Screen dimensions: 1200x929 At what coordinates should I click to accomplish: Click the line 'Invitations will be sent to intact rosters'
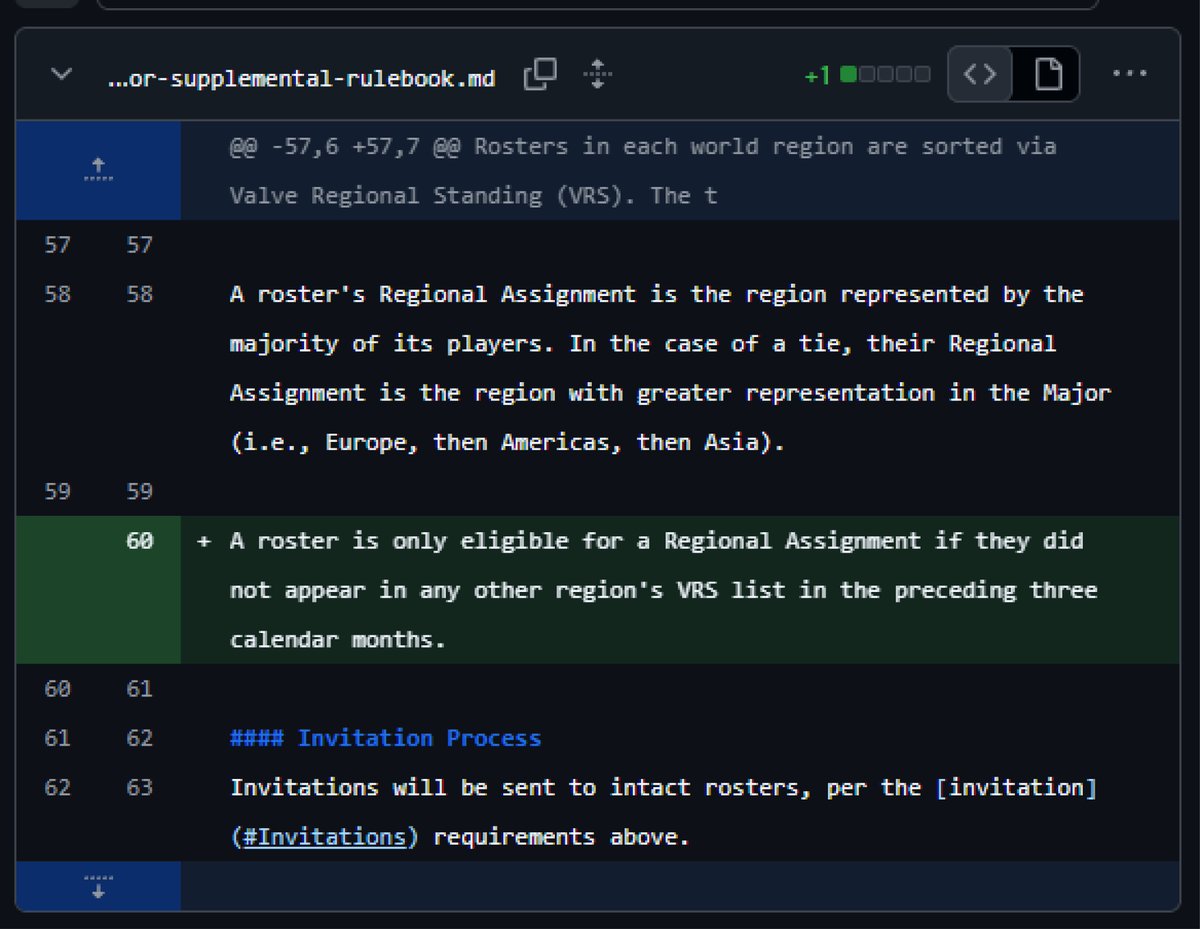(663, 787)
